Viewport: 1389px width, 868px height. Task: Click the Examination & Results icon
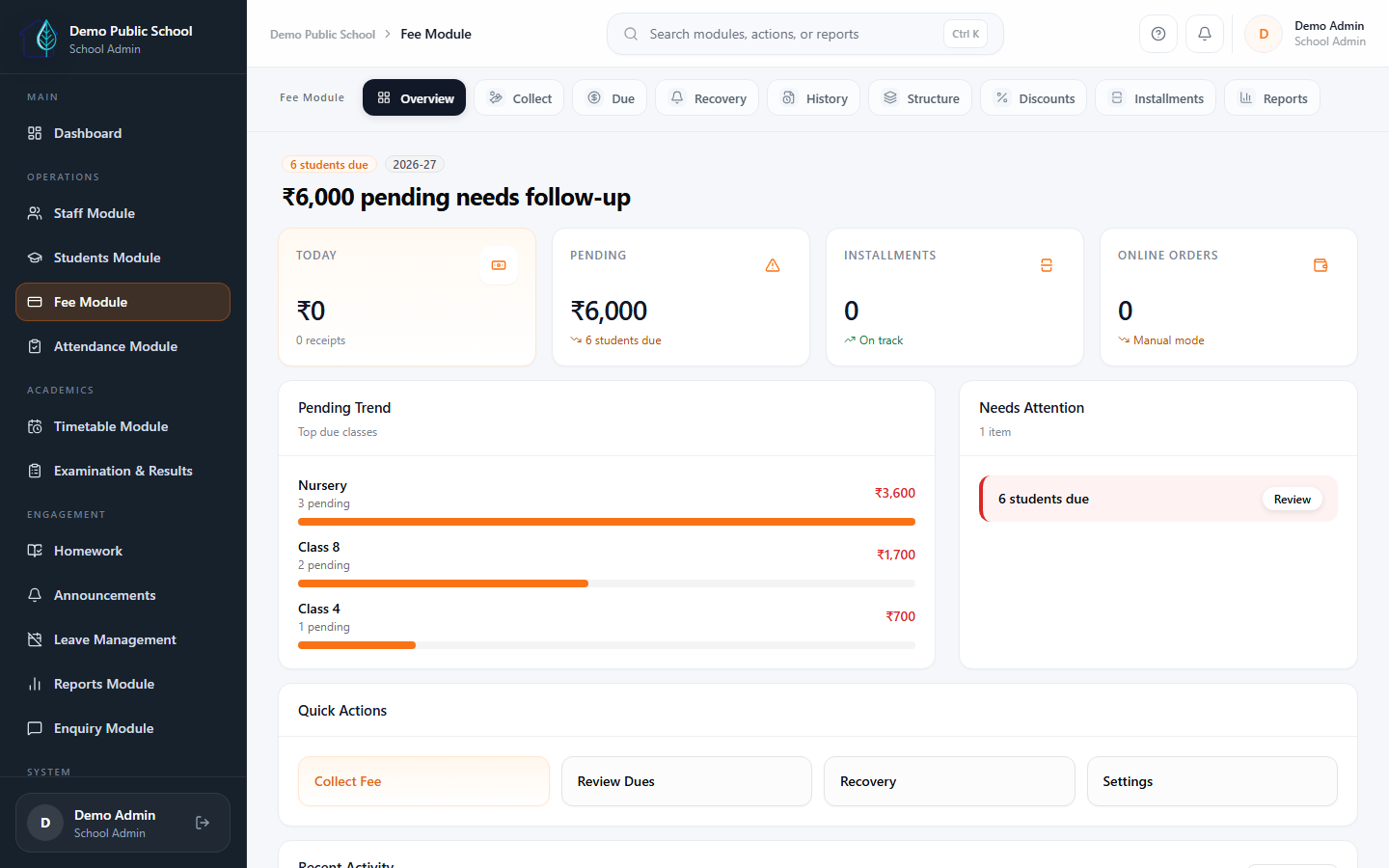pos(35,471)
